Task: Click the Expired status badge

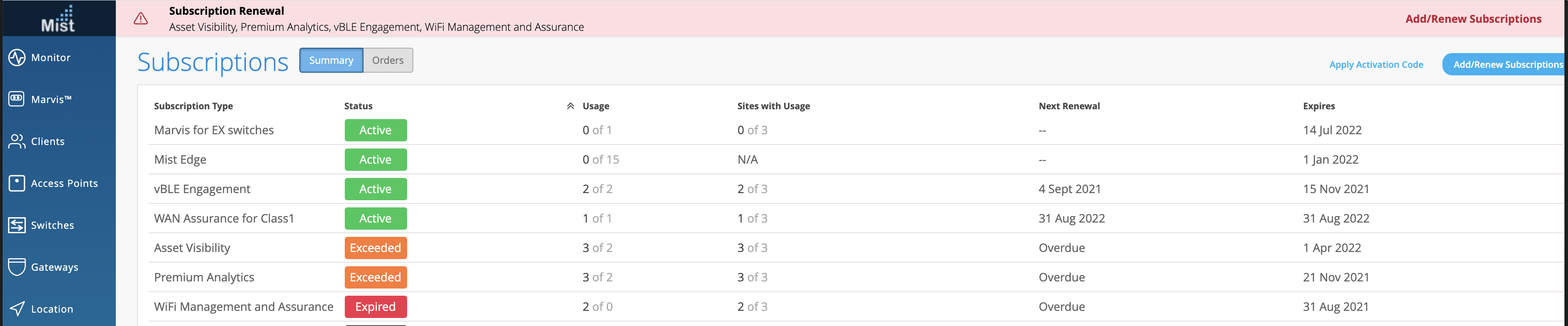Action: pyautogui.click(x=376, y=306)
